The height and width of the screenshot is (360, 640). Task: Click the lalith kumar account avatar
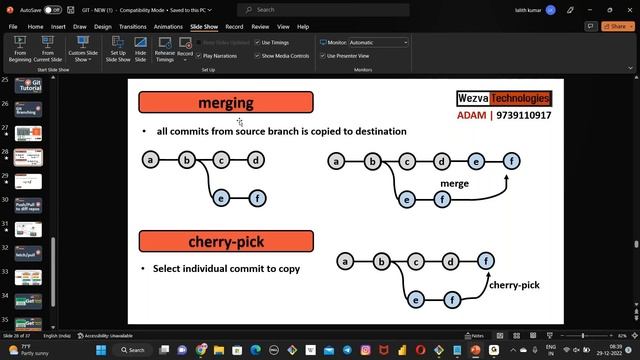pyautogui.click(x=551, y=10)
